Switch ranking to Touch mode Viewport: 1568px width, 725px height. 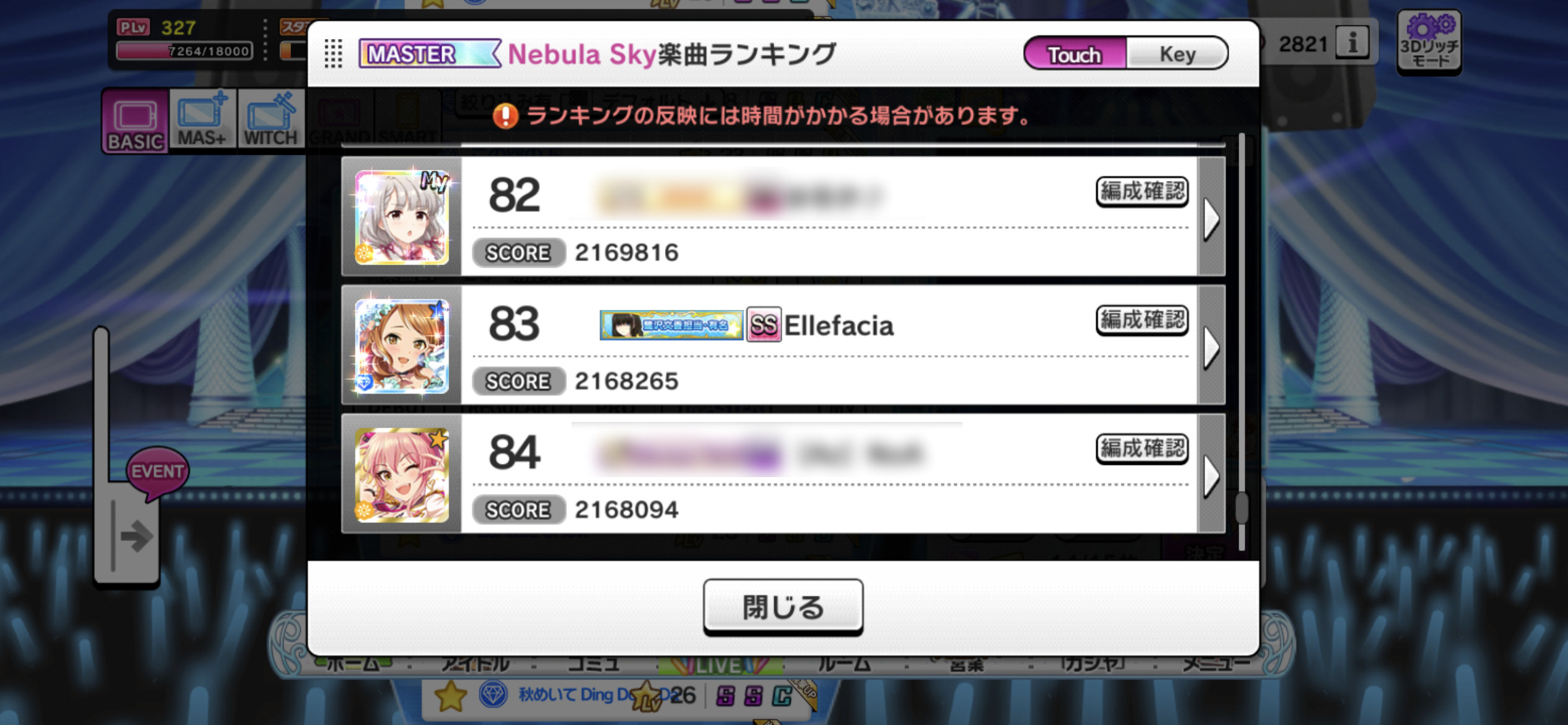point(1075,54)
